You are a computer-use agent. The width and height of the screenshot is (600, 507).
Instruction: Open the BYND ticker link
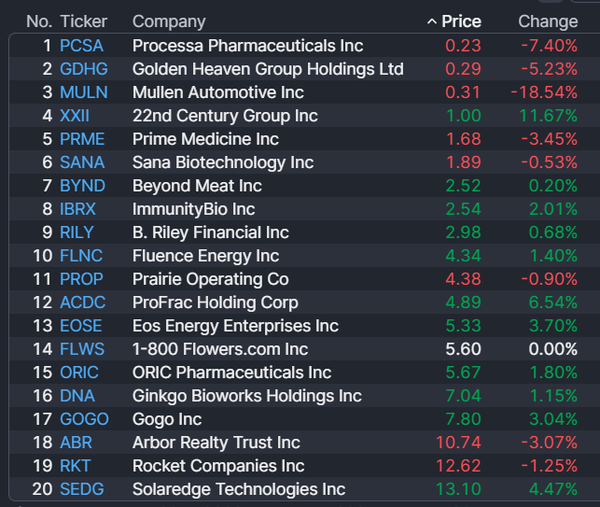(82, 186)
